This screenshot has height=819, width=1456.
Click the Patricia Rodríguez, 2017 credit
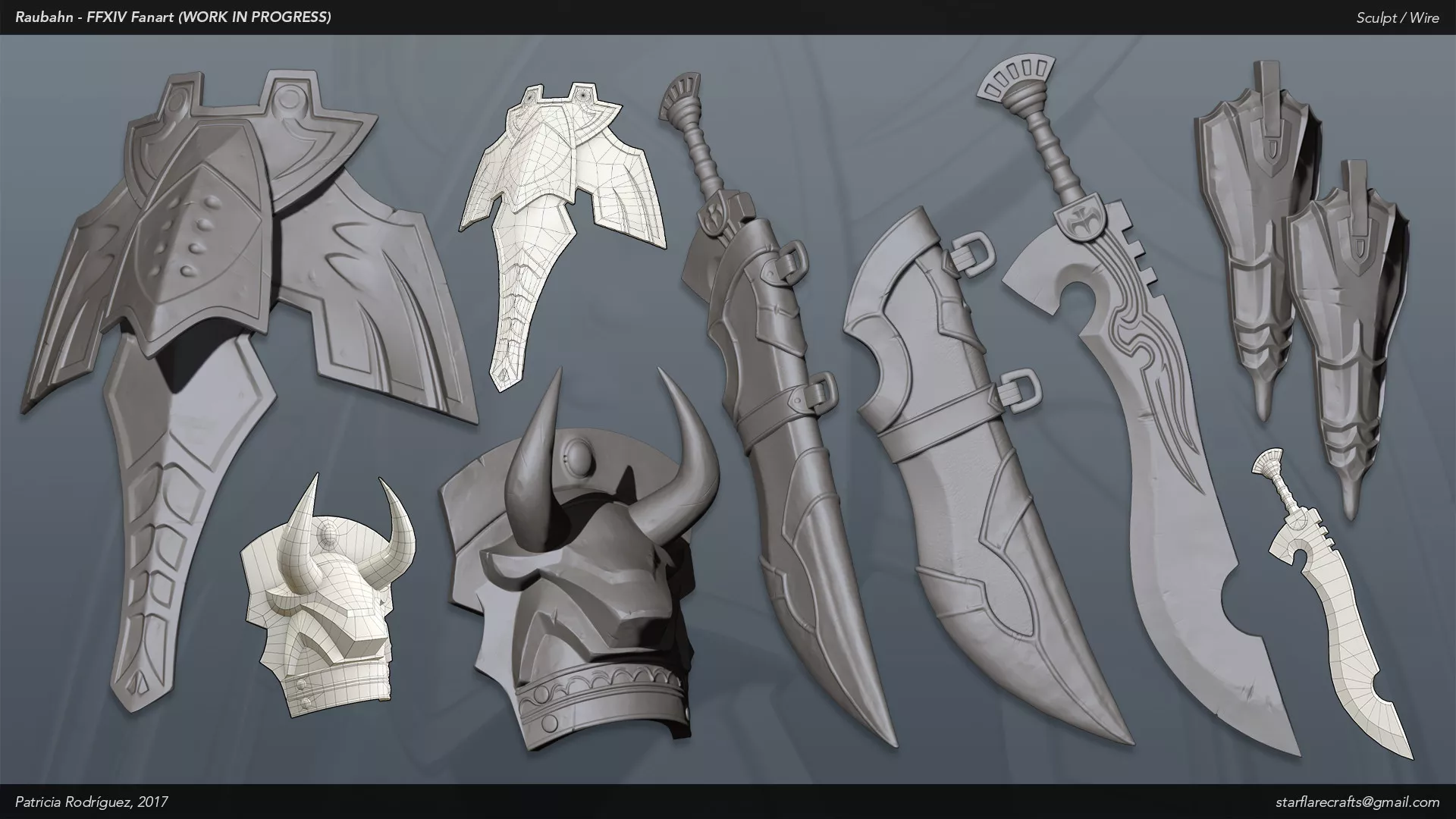pyautogui.click(x=91, y=802)
